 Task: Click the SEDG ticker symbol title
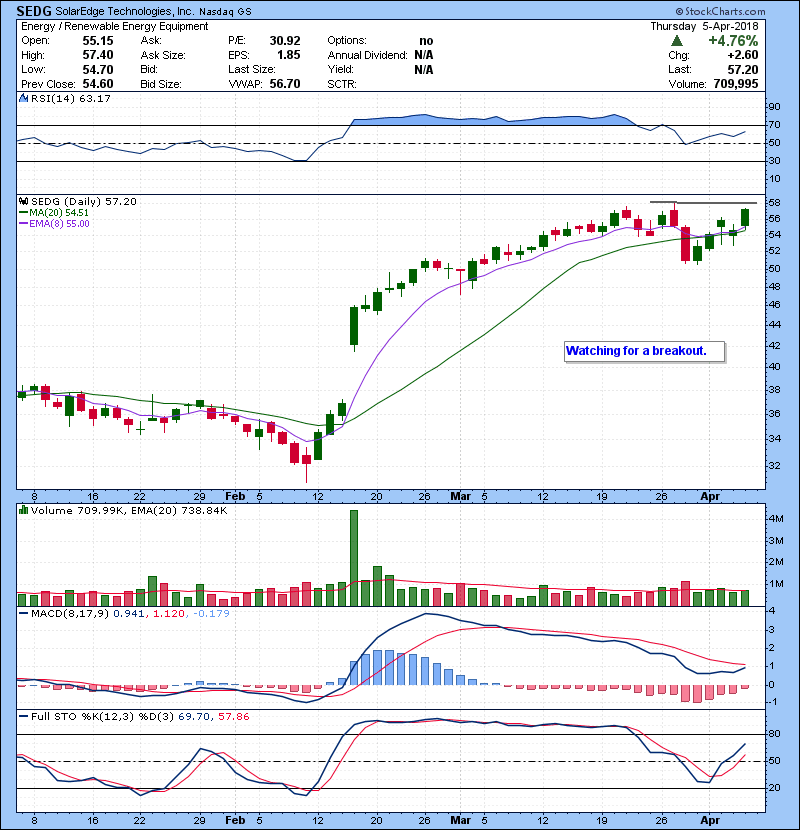coord(33,11)
